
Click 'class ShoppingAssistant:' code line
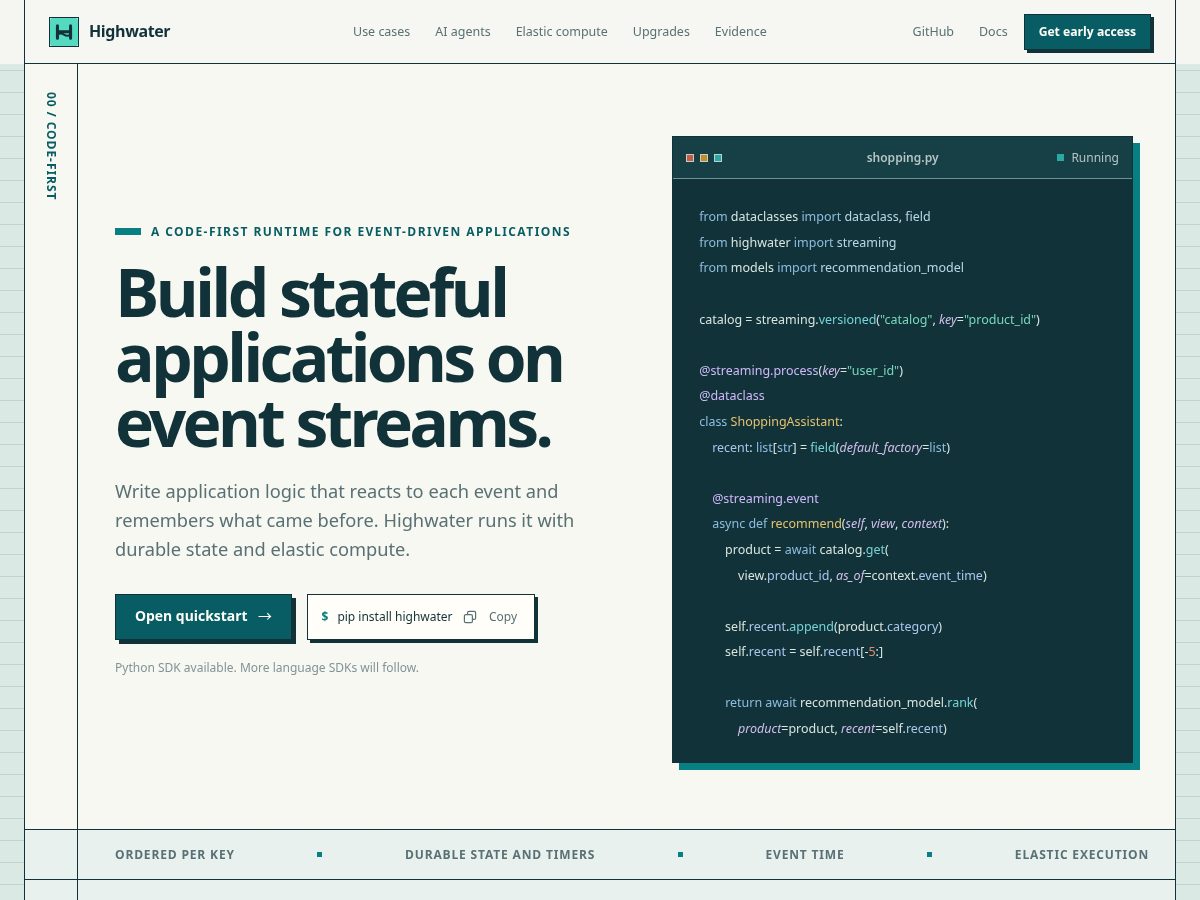(771, 422)
